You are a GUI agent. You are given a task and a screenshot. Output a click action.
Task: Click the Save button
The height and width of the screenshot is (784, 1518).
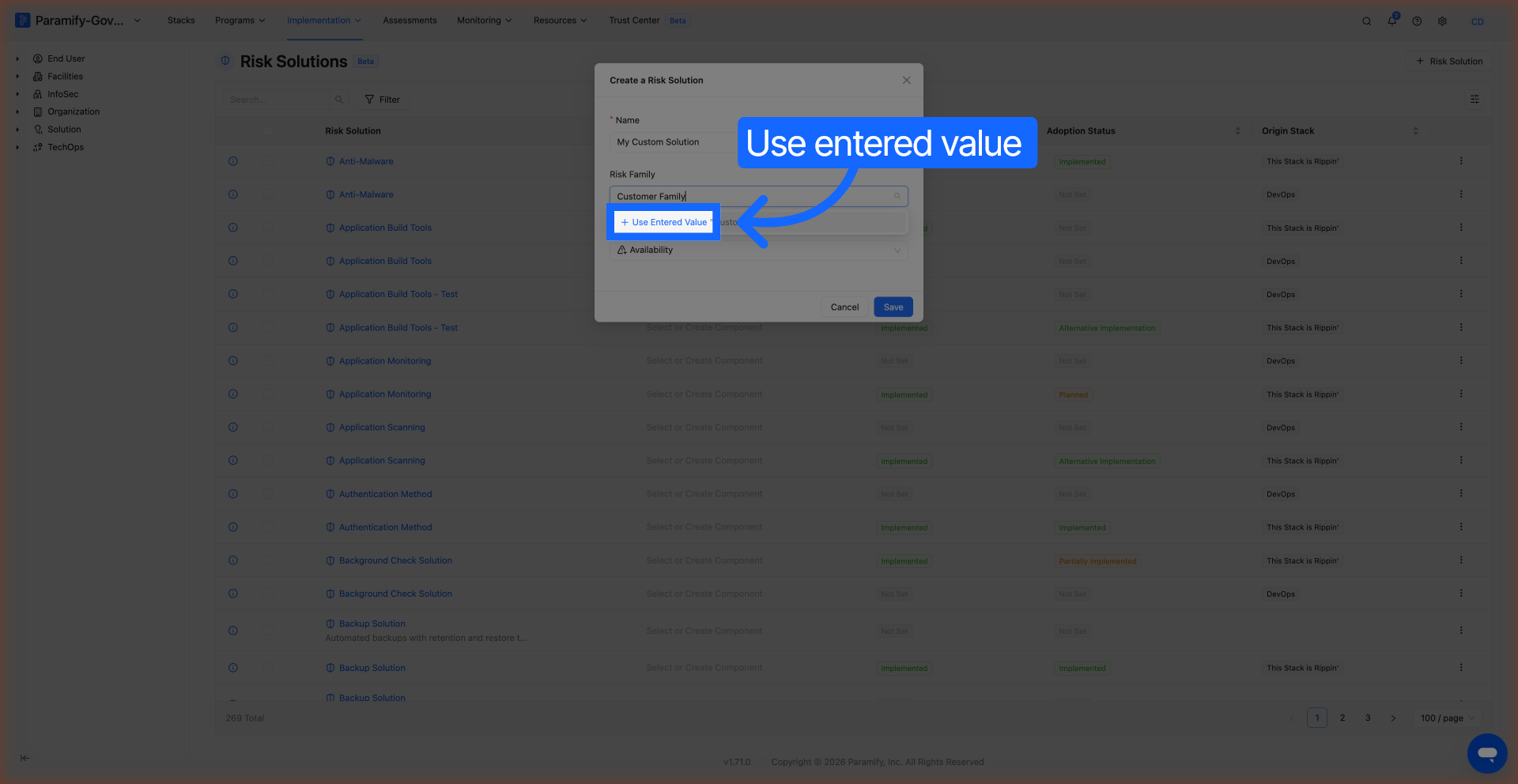tap(893, 307)
